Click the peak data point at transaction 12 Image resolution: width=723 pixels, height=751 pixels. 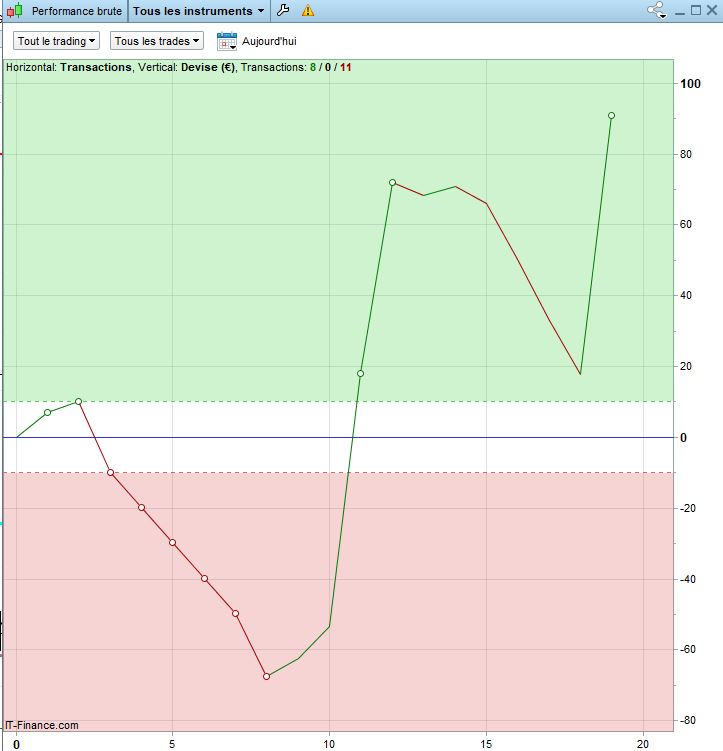[392, 182]
